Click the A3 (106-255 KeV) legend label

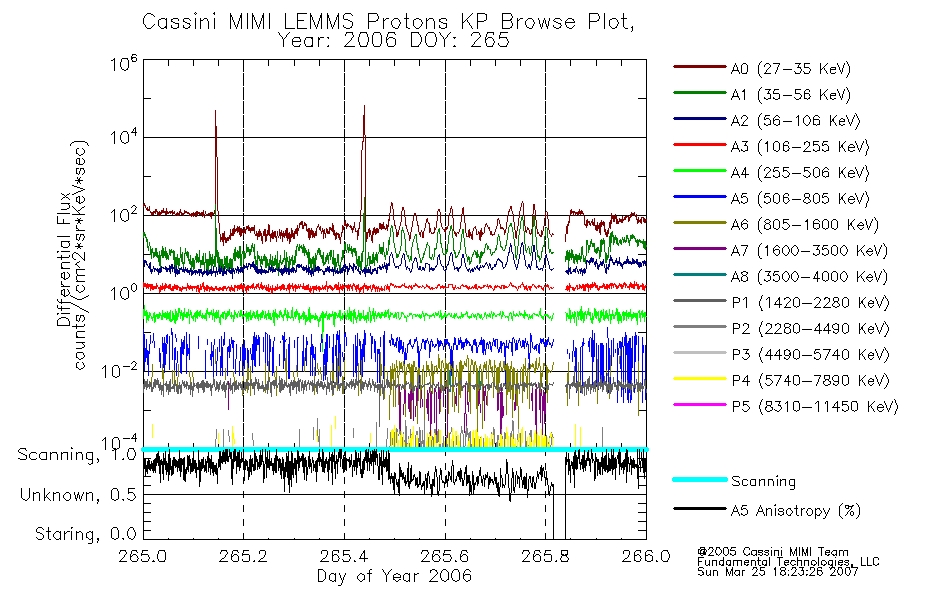click(800, 147)
